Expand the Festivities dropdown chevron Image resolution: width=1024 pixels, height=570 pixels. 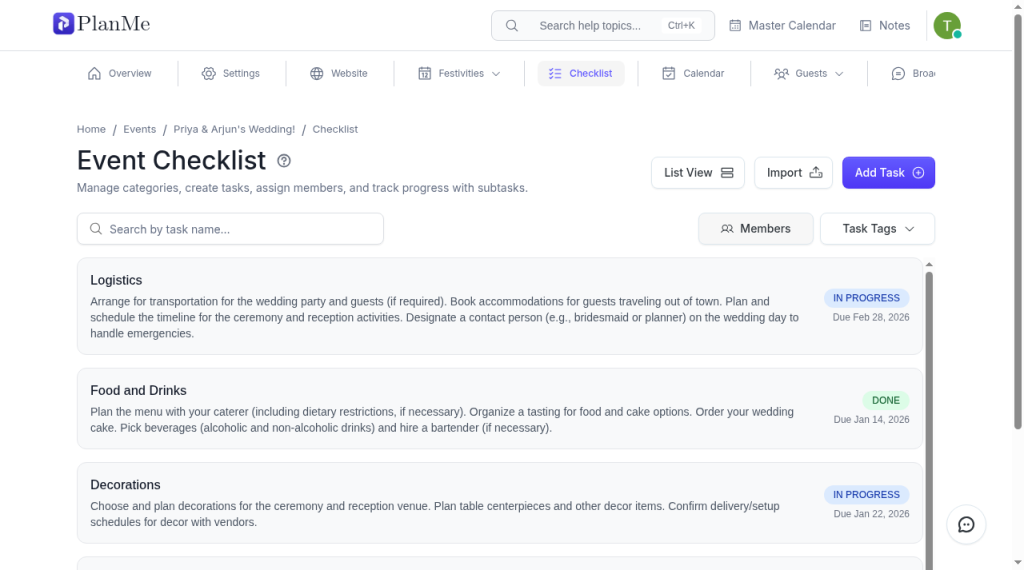click(x=496, y=74)
